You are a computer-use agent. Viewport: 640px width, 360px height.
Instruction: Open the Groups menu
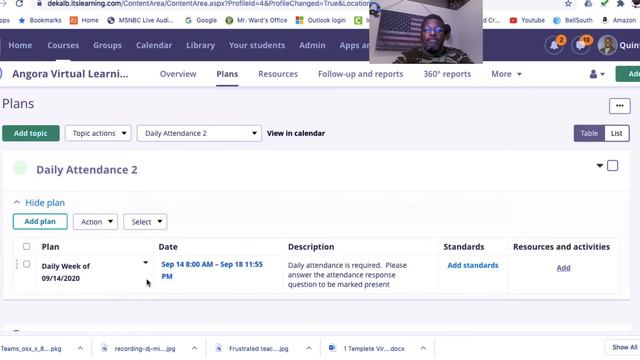point(107,45)
